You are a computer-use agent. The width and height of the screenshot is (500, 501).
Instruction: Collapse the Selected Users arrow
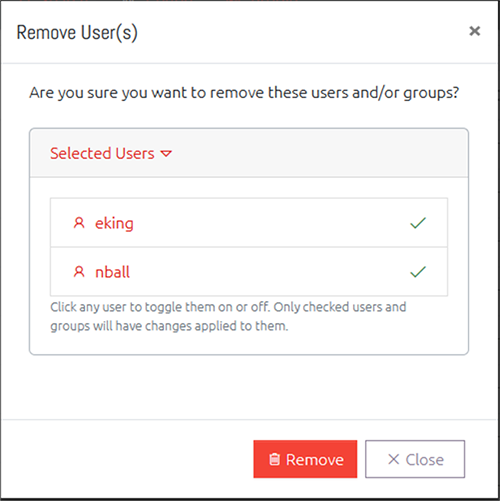[x=166, y=154]
